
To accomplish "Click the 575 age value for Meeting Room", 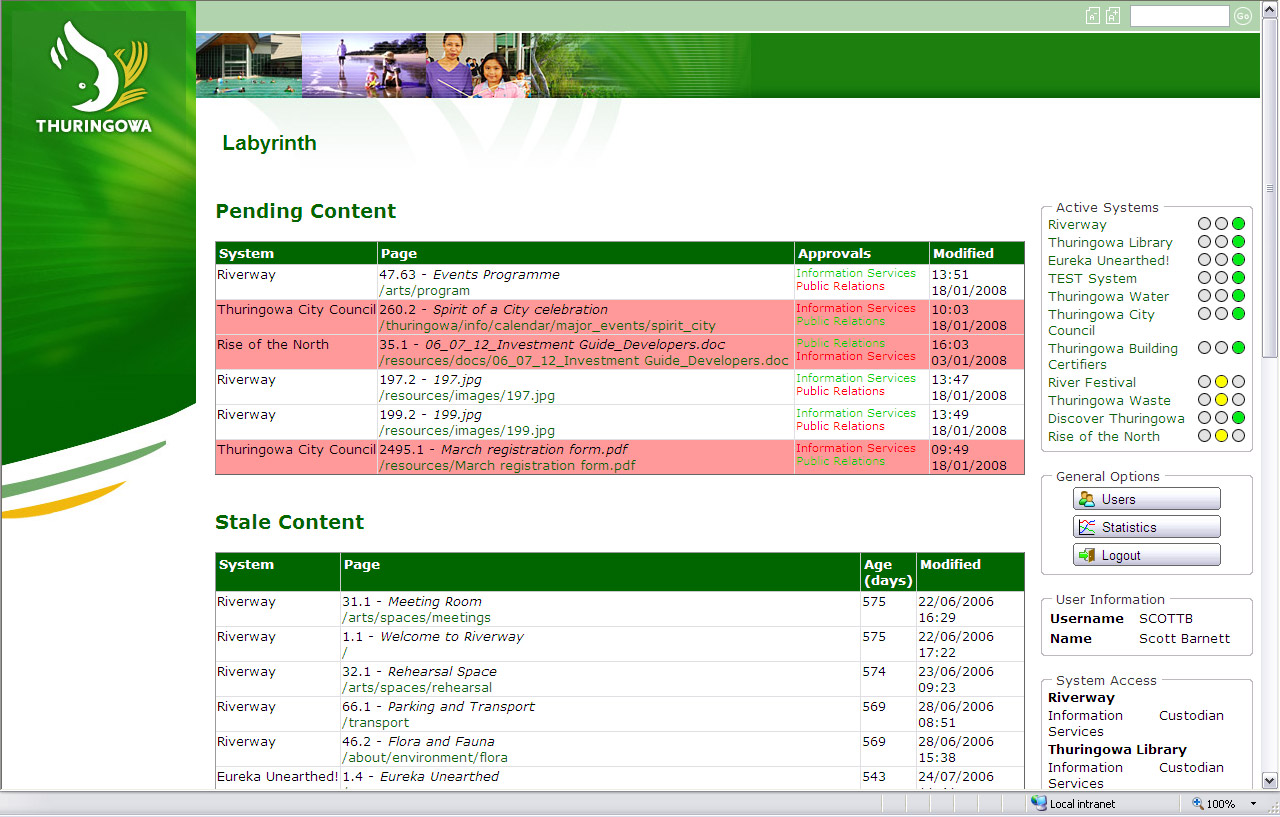I will coord(874,602).
